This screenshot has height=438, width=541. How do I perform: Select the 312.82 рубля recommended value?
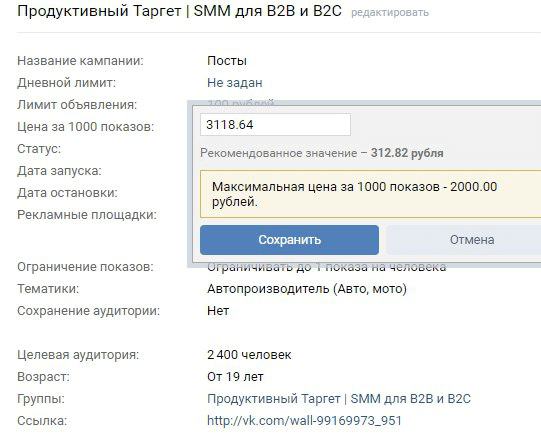coord(407,153)
